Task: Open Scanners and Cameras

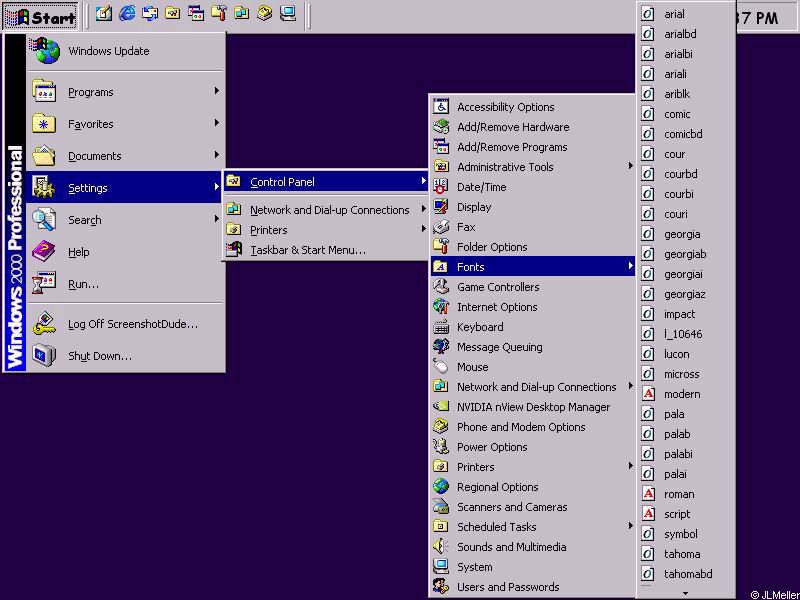Action: tap(533, 507)
